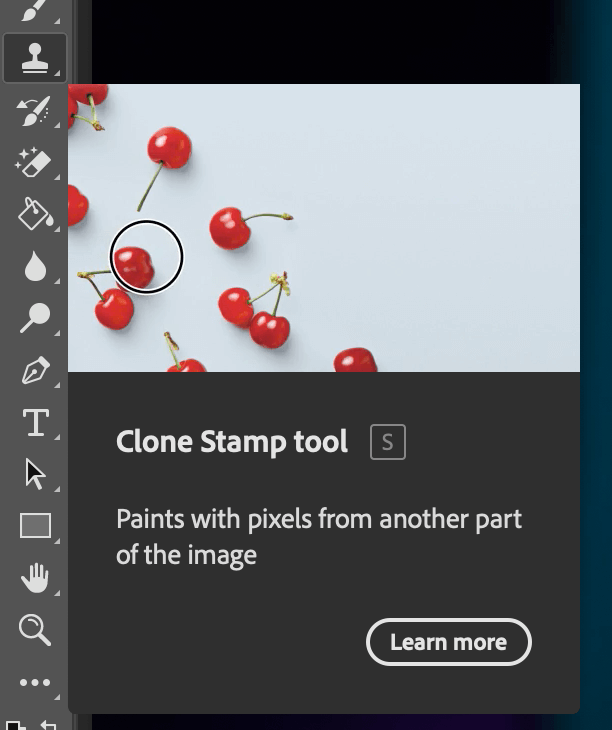The width and height of the screenshot is (612, 730).
Task: Pick the Path Selection arrow tool
Action: click(x=35, y=474)
